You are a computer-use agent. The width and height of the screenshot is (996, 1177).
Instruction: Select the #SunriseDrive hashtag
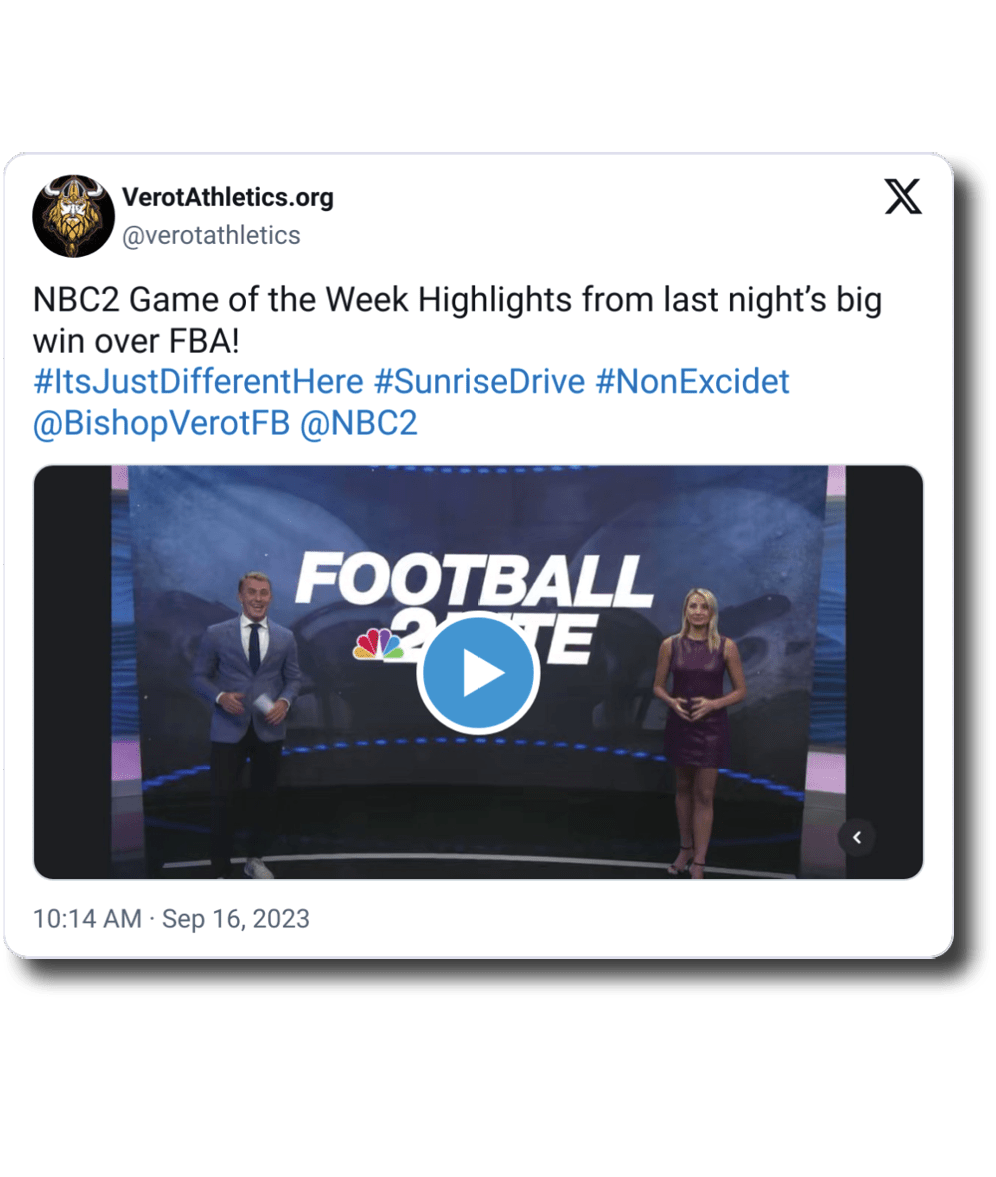coord(480,381)
